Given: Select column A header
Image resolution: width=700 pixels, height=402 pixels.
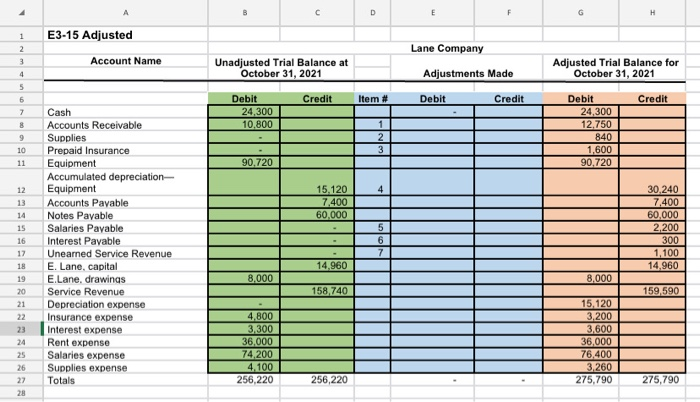Looking at the screenshot, I should pyautogui.click(x=125, y=13).
